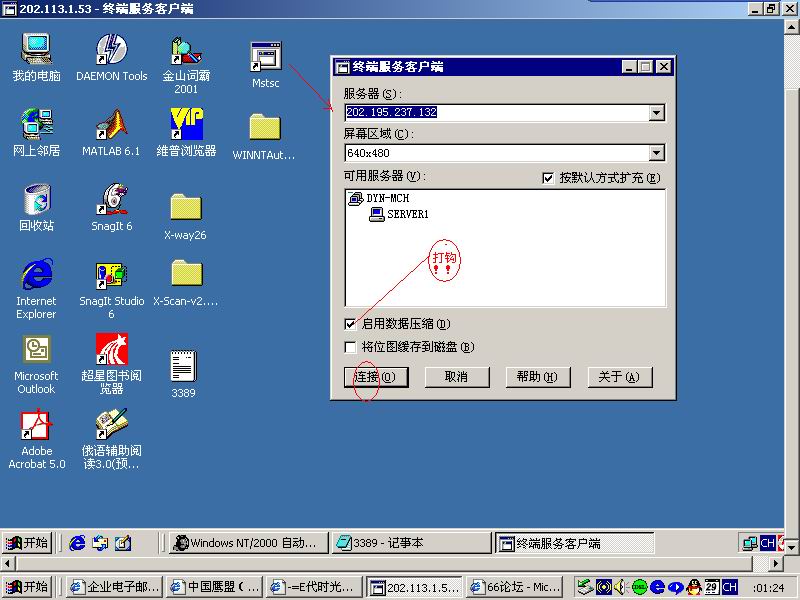Open Microsoft Outlook desktop icon
This screenshot has height=600, width=800.
click(37, 350)
